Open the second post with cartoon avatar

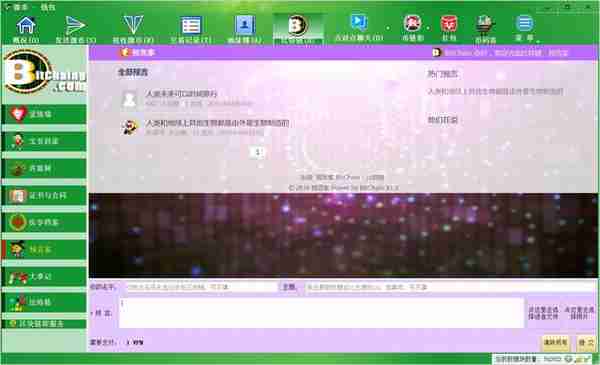coord(217,123)
